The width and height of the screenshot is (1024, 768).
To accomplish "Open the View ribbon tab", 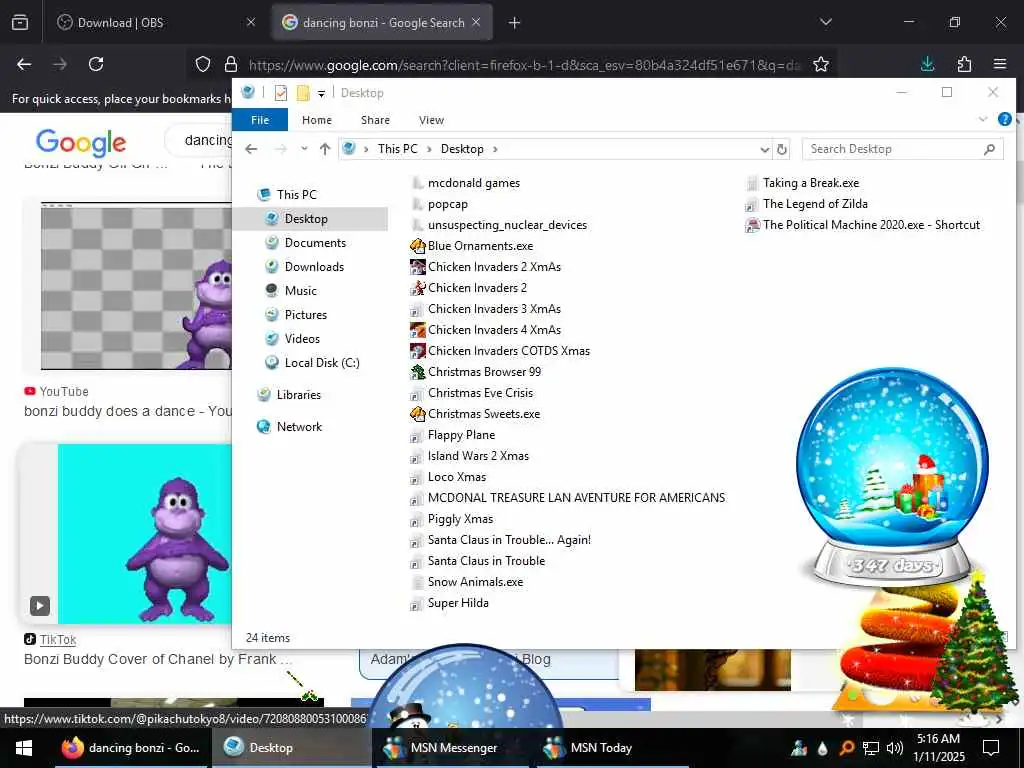I will (x=431, y=120).
